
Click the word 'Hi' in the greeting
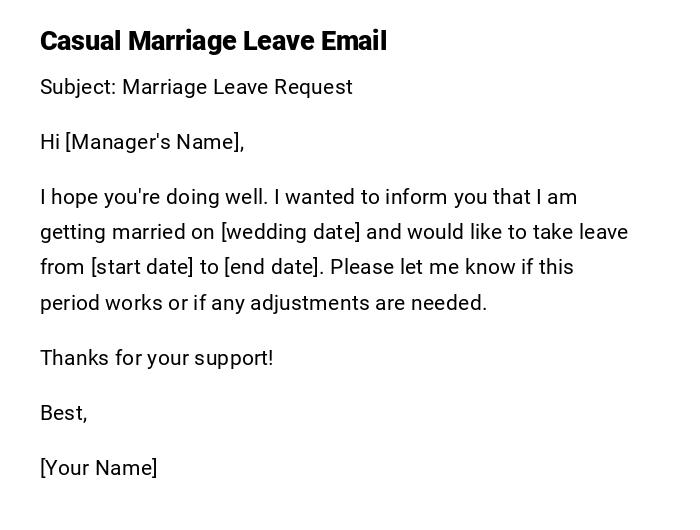[x=50, y=142]
